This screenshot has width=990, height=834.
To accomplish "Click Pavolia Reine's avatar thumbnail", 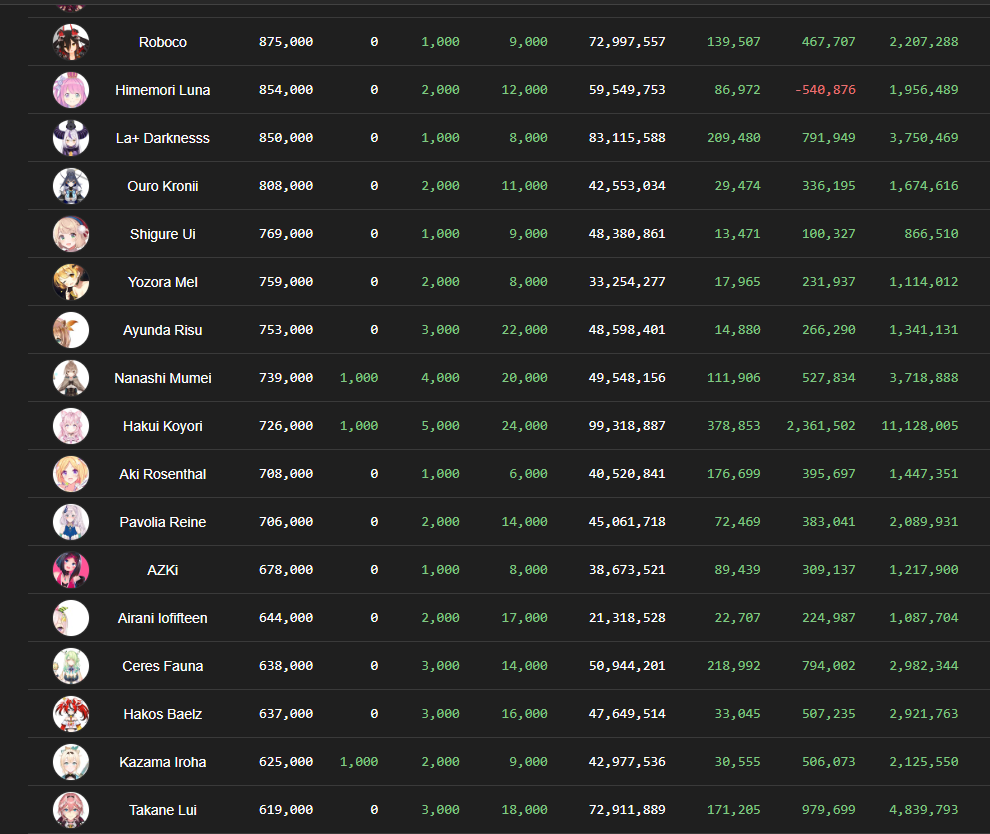I will [x=71, y=522].
